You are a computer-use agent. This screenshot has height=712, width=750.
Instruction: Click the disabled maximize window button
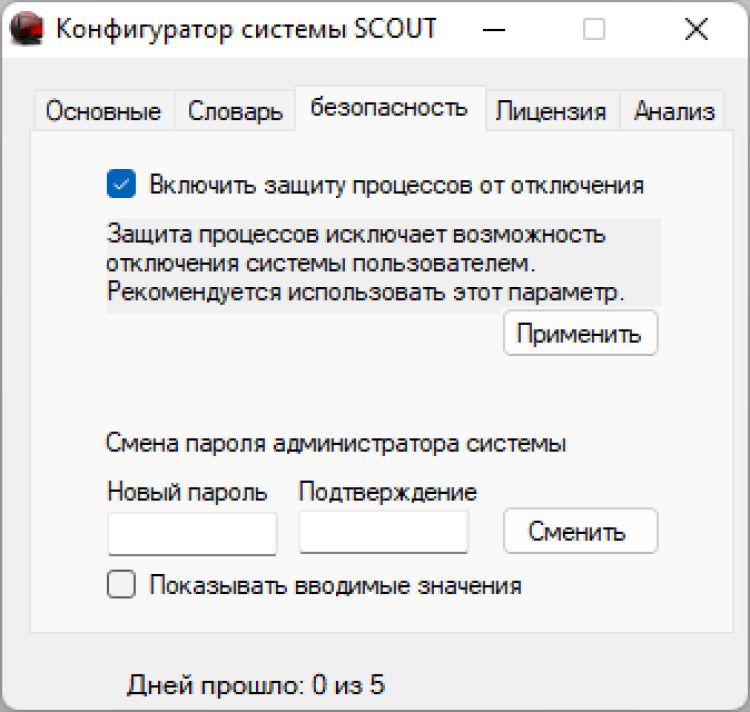coord(594,30)
